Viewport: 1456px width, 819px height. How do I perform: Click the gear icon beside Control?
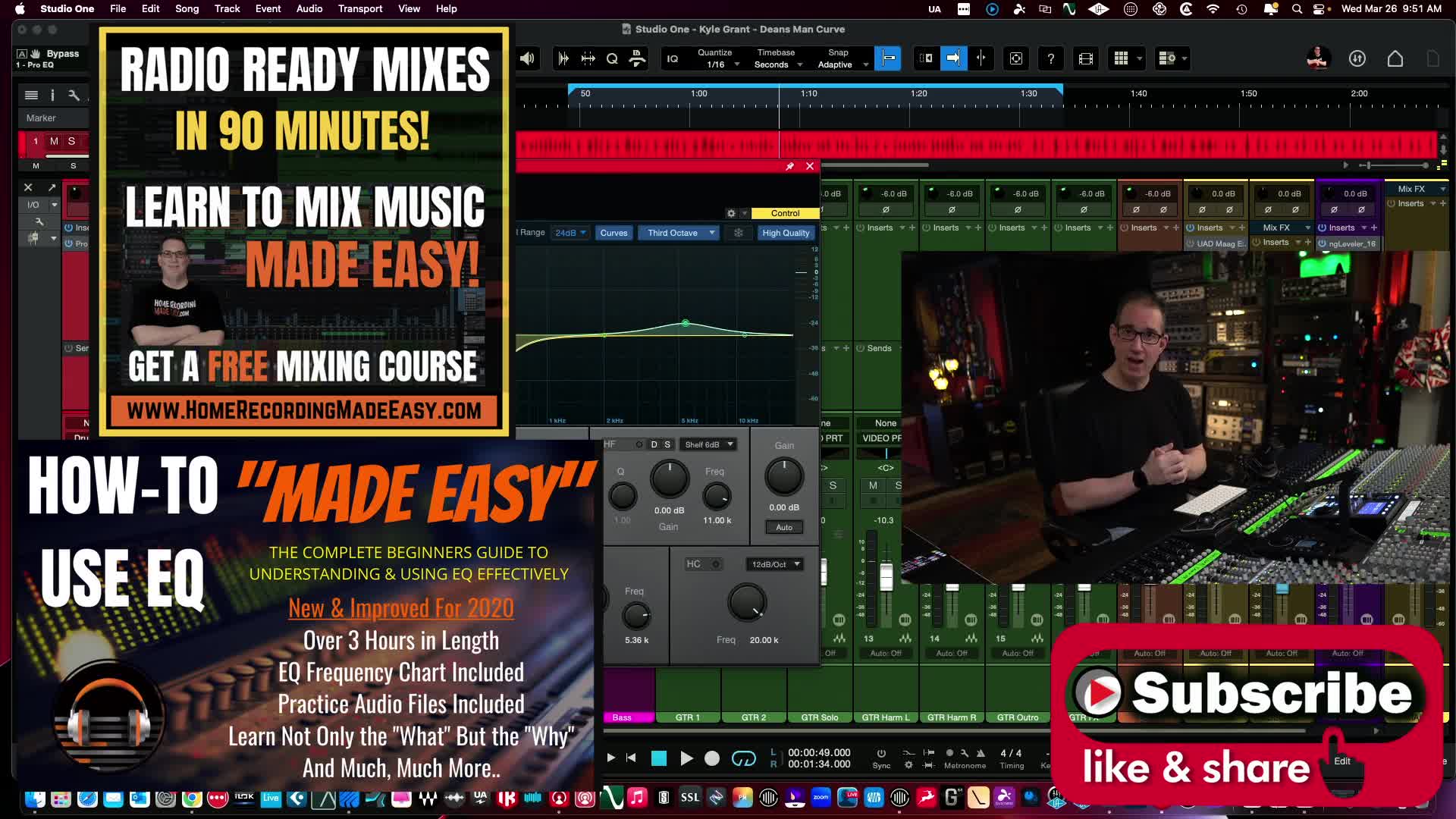coord(731,213)
